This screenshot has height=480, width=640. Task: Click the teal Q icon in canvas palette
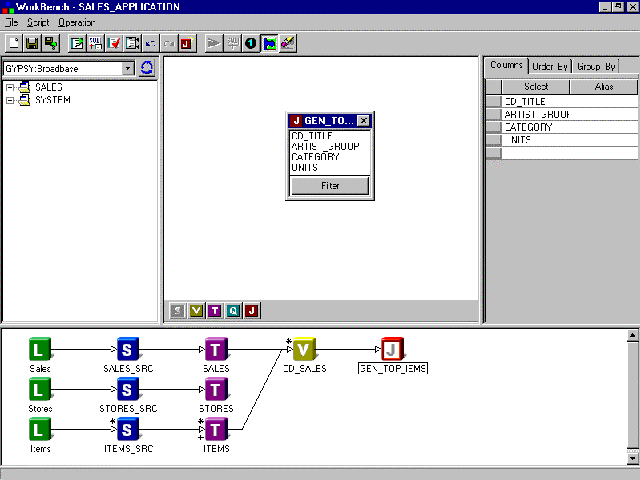233,311
